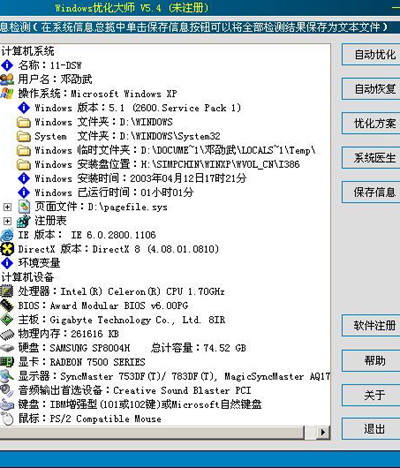Click the folder icon for Windows 文件夹
Viewport: 400px width, 468px height.
[24, 122]
